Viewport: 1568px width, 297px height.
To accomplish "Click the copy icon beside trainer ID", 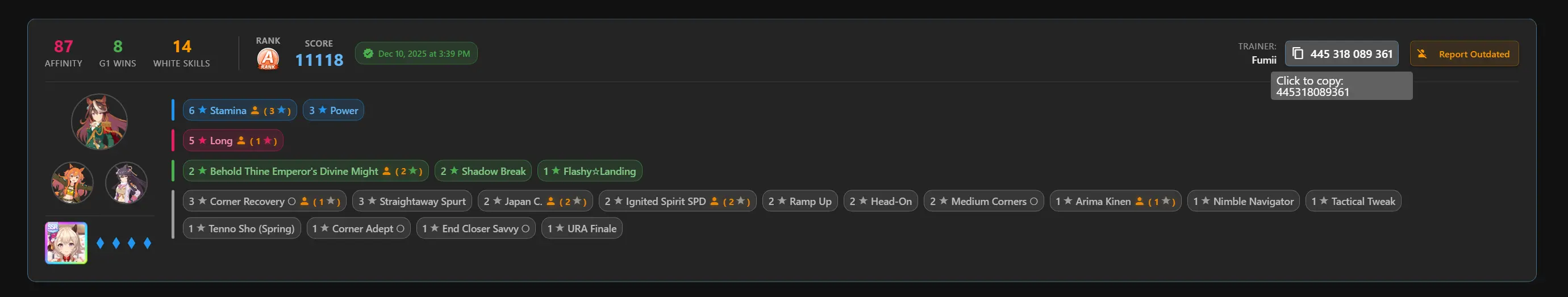I will point(1297,53).
